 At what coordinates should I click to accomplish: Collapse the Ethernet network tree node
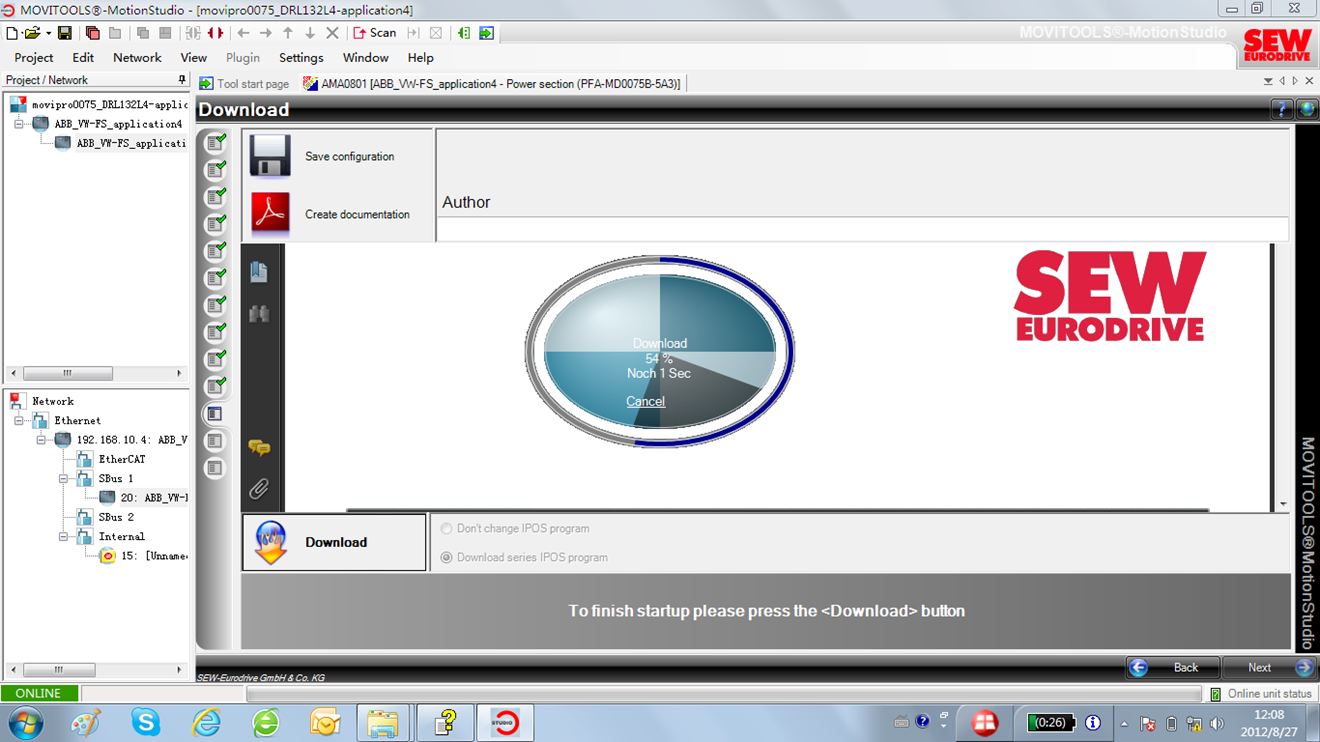pos(19,421)
